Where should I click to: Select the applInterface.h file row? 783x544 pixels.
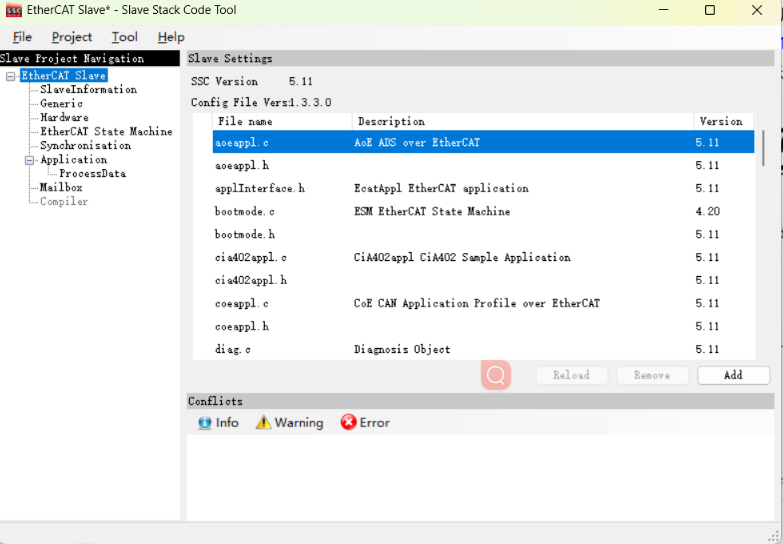(483, 188)
